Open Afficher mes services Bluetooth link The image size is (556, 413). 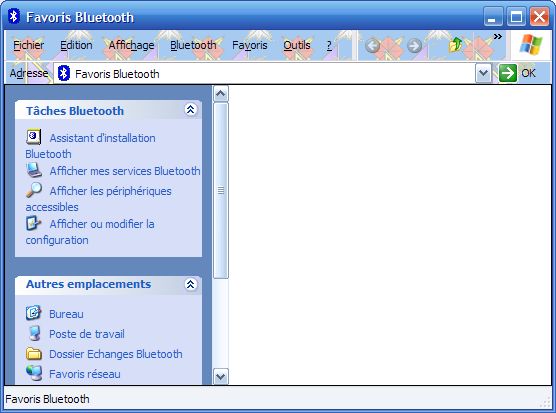tap(125, 171)
